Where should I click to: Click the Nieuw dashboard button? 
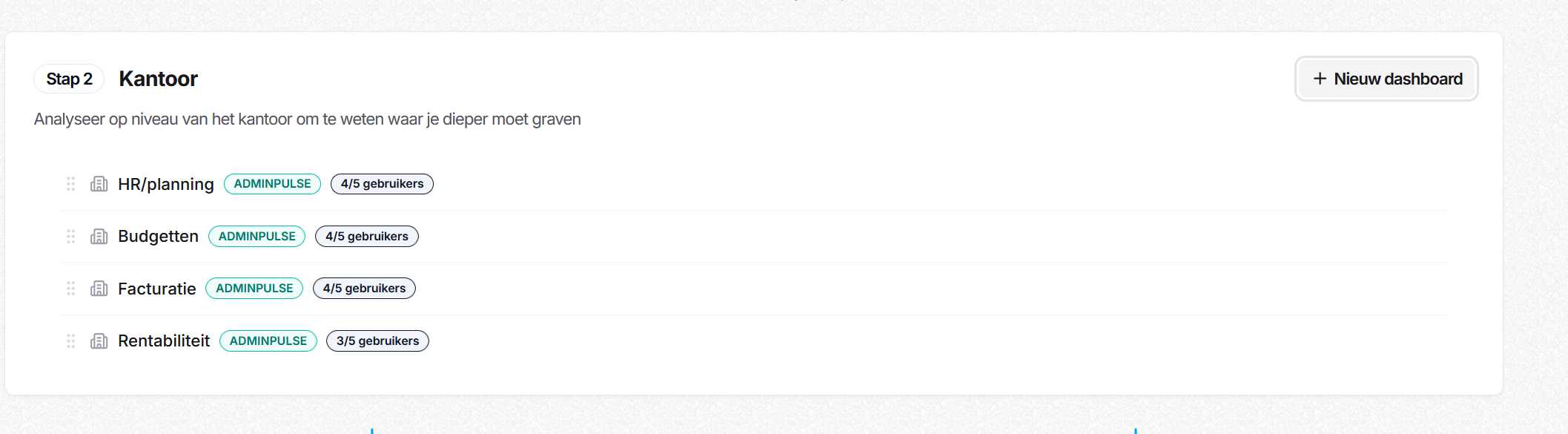click(1386, 79)
